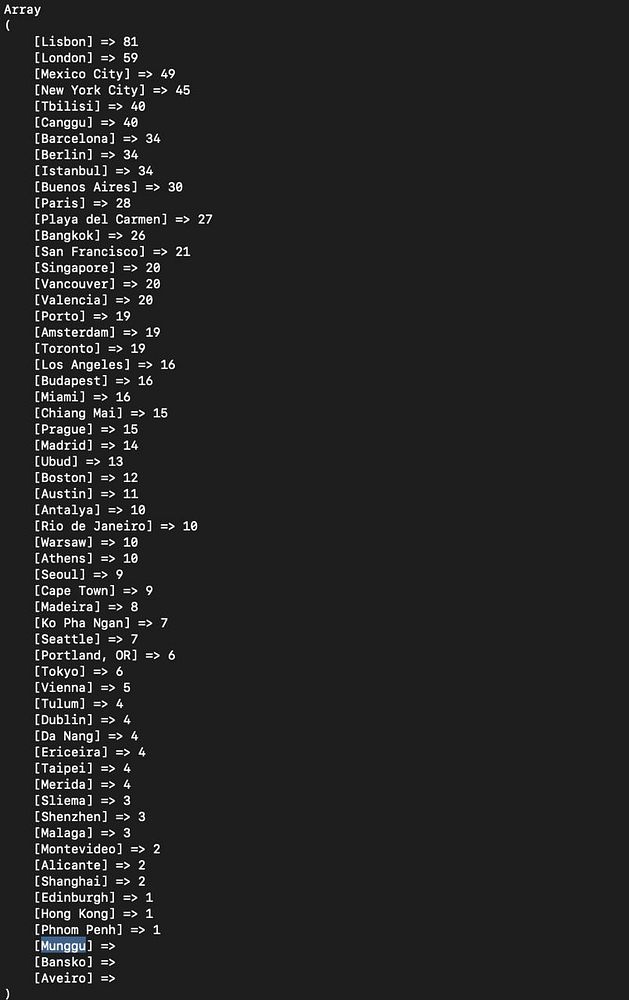This screenshot has height=1000, width=629.
Task: Click the London entry line
Action: tap(85, 58)
